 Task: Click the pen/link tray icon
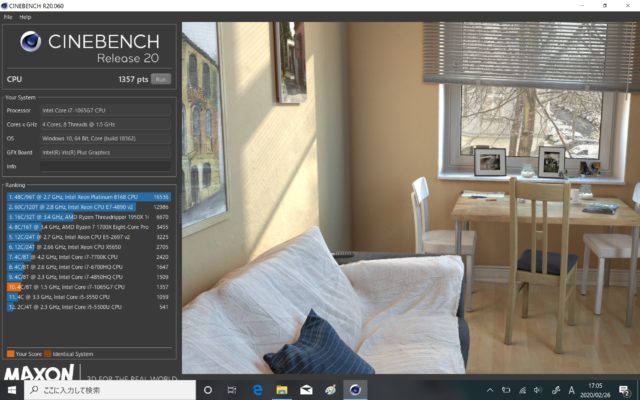pyautogui.click(x=556, y=390)
